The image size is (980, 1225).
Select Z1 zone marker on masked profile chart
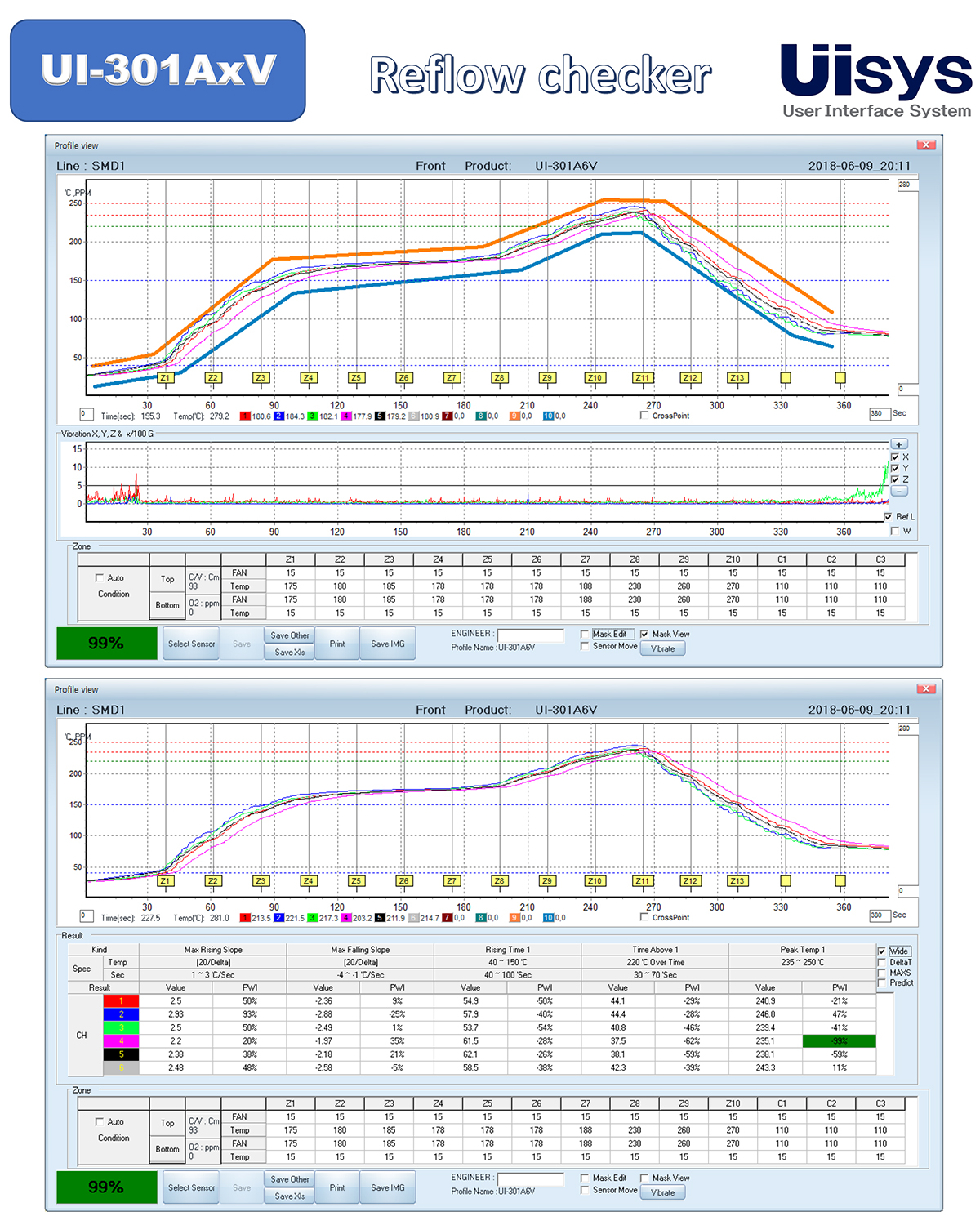[x=166, y=378]
